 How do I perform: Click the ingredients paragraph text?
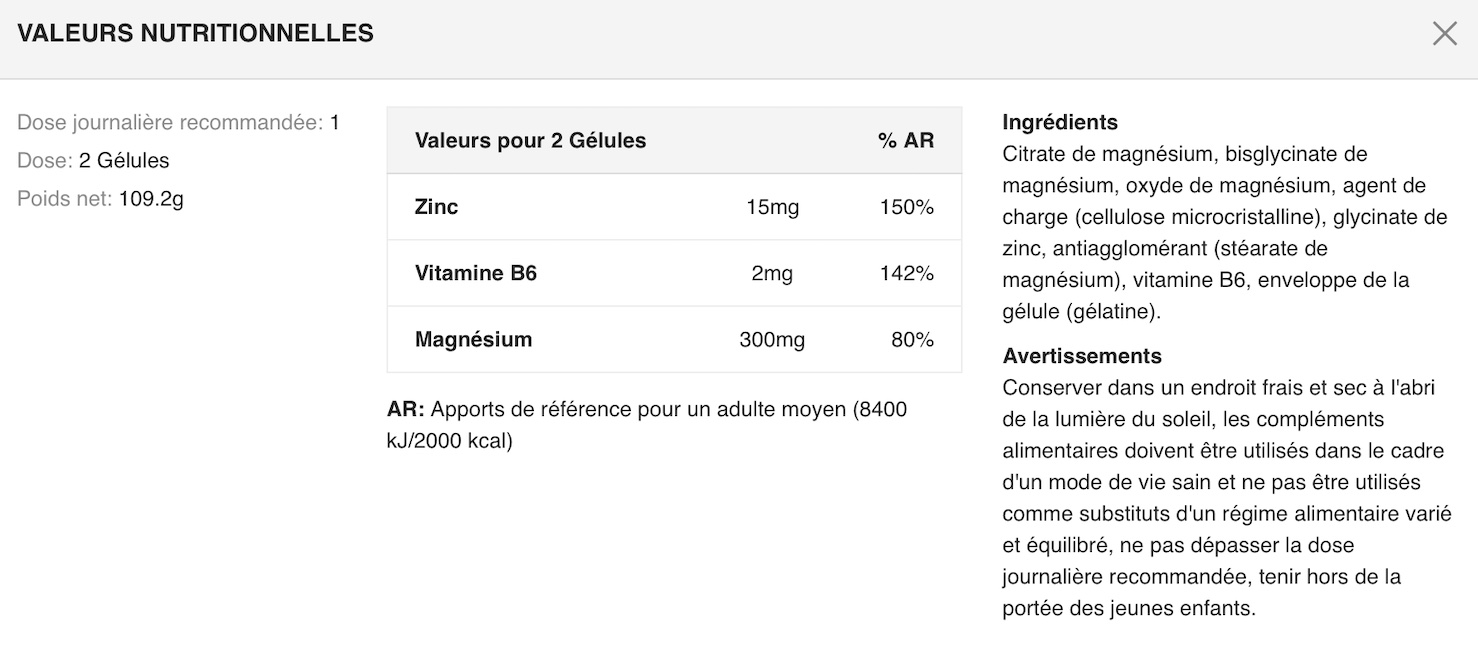1225,232
